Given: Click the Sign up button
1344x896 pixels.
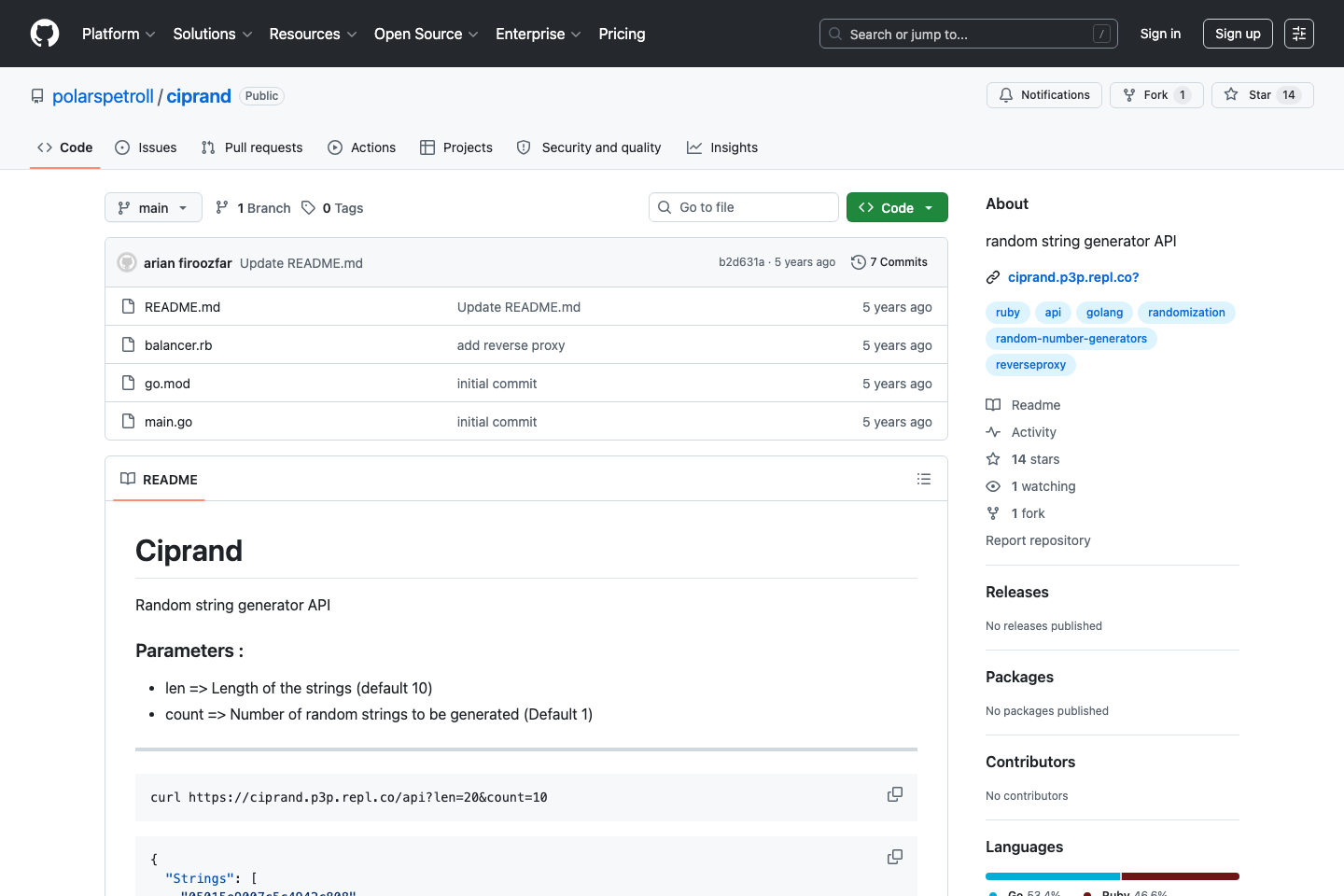Looking at the screenshot, I should point(1238,33).
